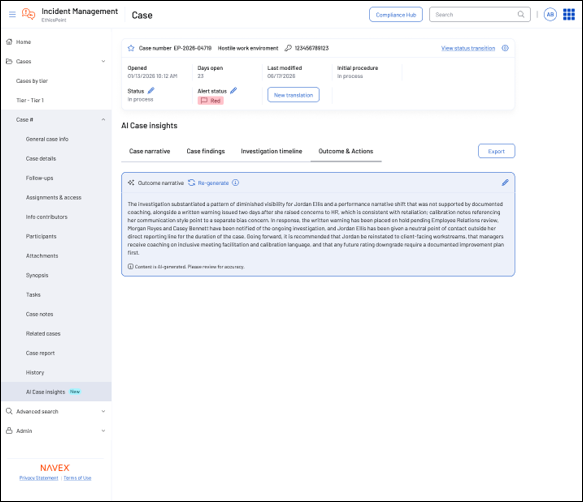Click into the Search field
Viewport: 583px width, 502px height.
tap(480, 15)
